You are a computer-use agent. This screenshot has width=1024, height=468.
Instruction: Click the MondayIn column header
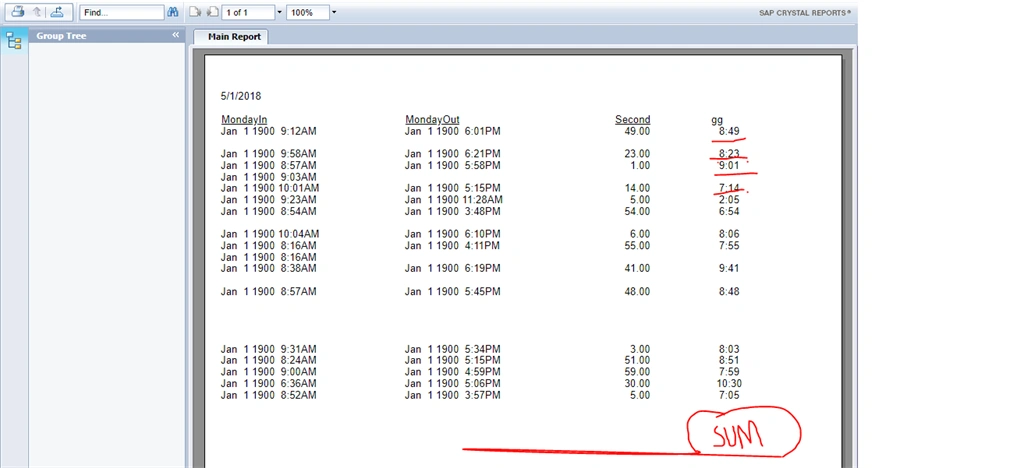(244, 119)
